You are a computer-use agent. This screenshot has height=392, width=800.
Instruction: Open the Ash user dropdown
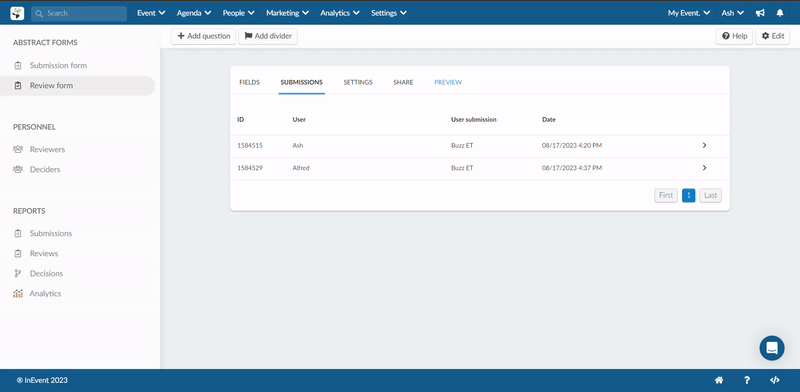coord(732,13)
